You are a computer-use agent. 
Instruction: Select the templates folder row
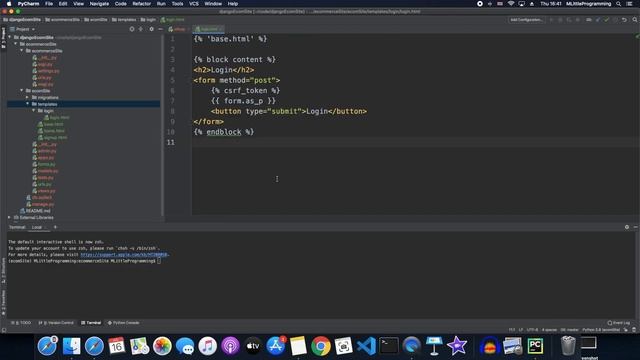tap(84, 104)
